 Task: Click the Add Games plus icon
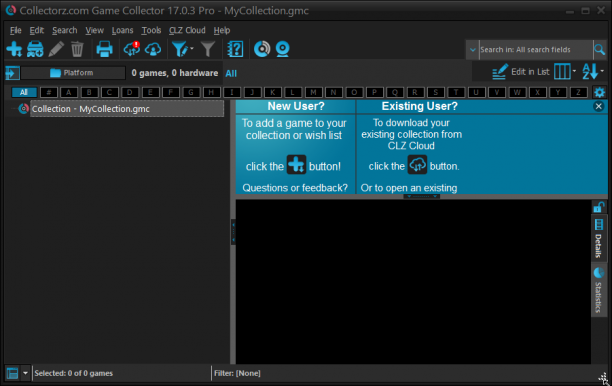14,49
